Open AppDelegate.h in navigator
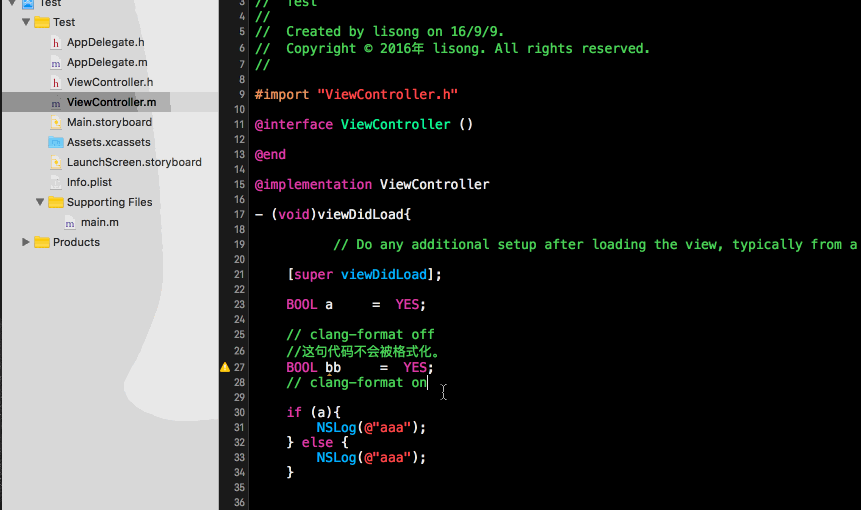The width and height of the screenshot is (861, 510). point(105,42)
